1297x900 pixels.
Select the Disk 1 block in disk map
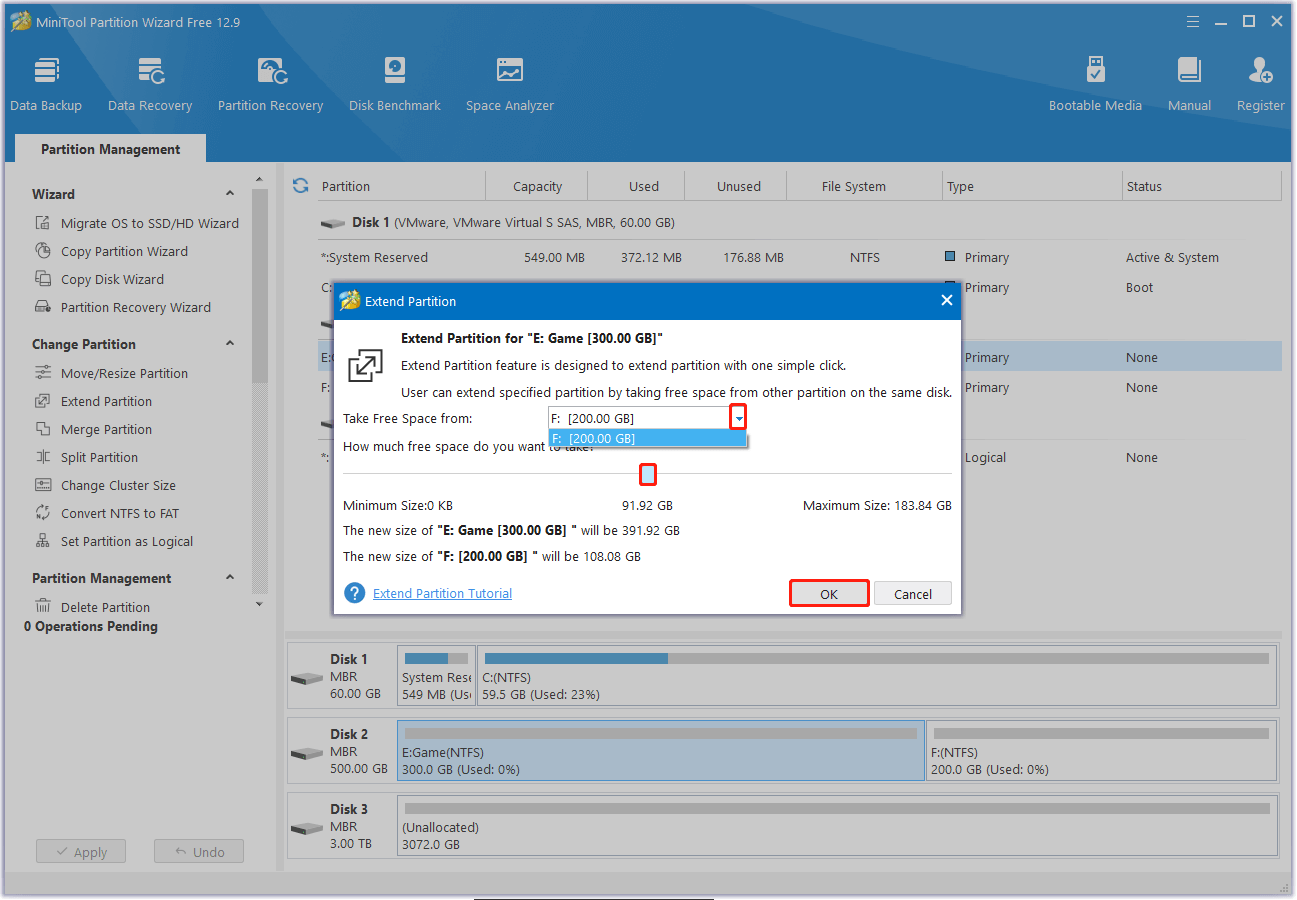[x=342, y=676]
